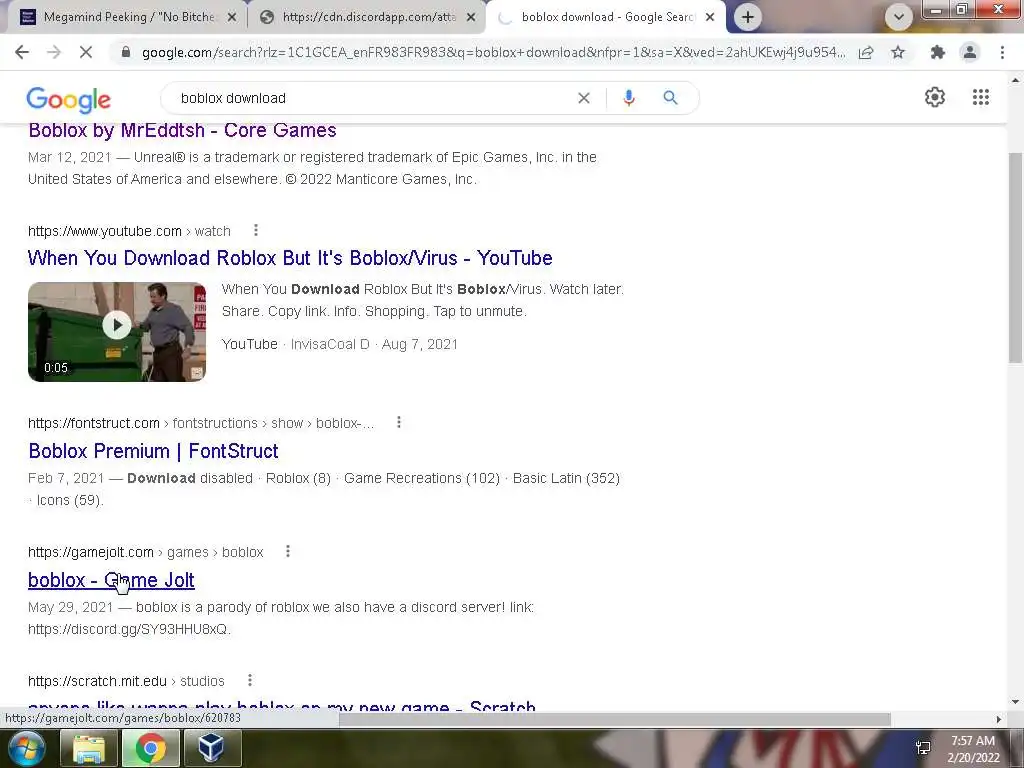Open options menu for the fontstruct.com result
The width and height of the screenshot is (1024, 768).
pos(399,422)
